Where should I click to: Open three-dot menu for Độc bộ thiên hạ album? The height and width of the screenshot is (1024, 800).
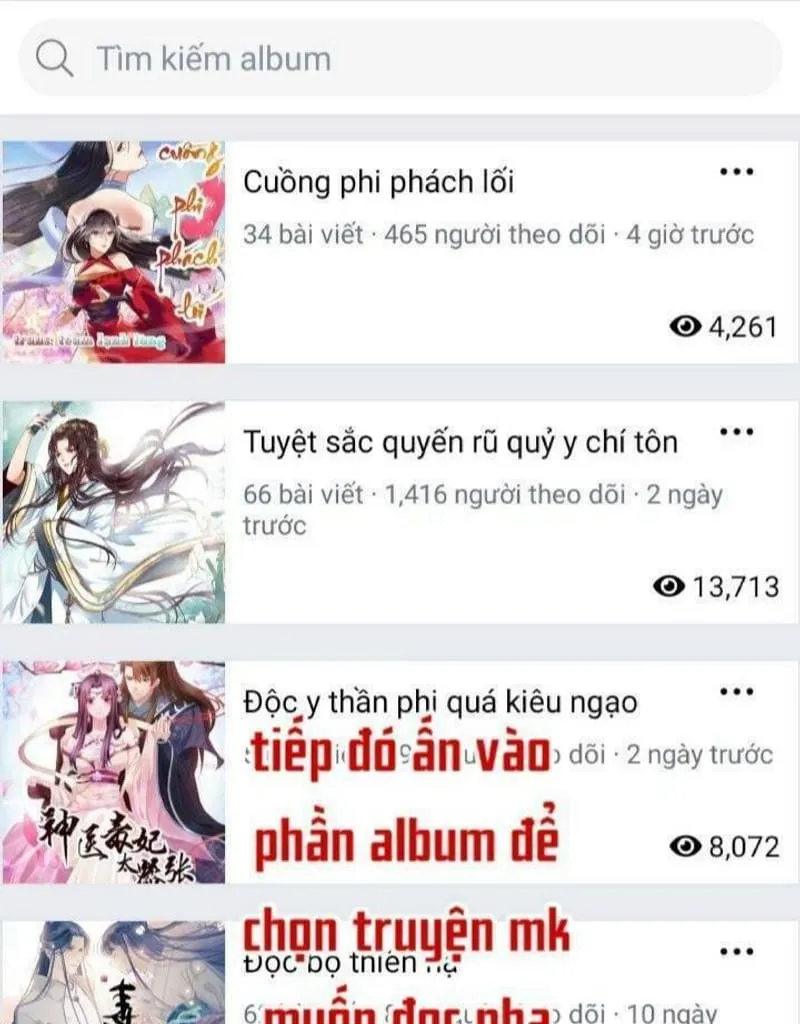coord(737,952)
